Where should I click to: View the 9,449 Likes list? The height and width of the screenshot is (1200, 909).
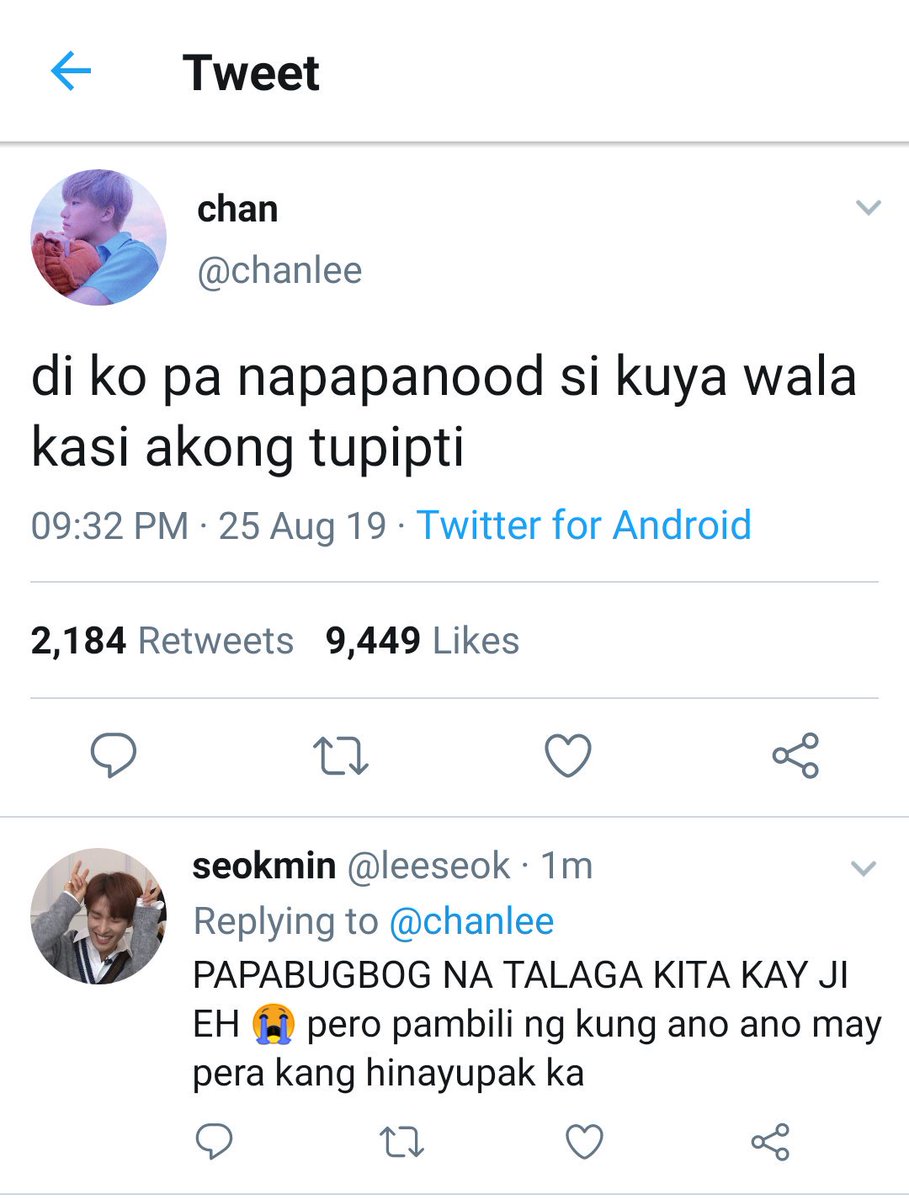click(423, 641)
